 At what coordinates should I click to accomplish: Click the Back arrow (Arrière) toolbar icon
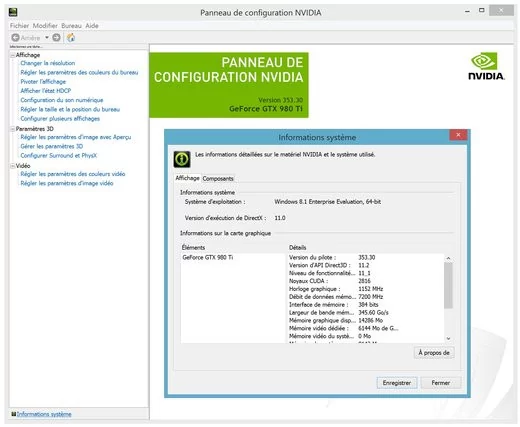tap(15, 38)
